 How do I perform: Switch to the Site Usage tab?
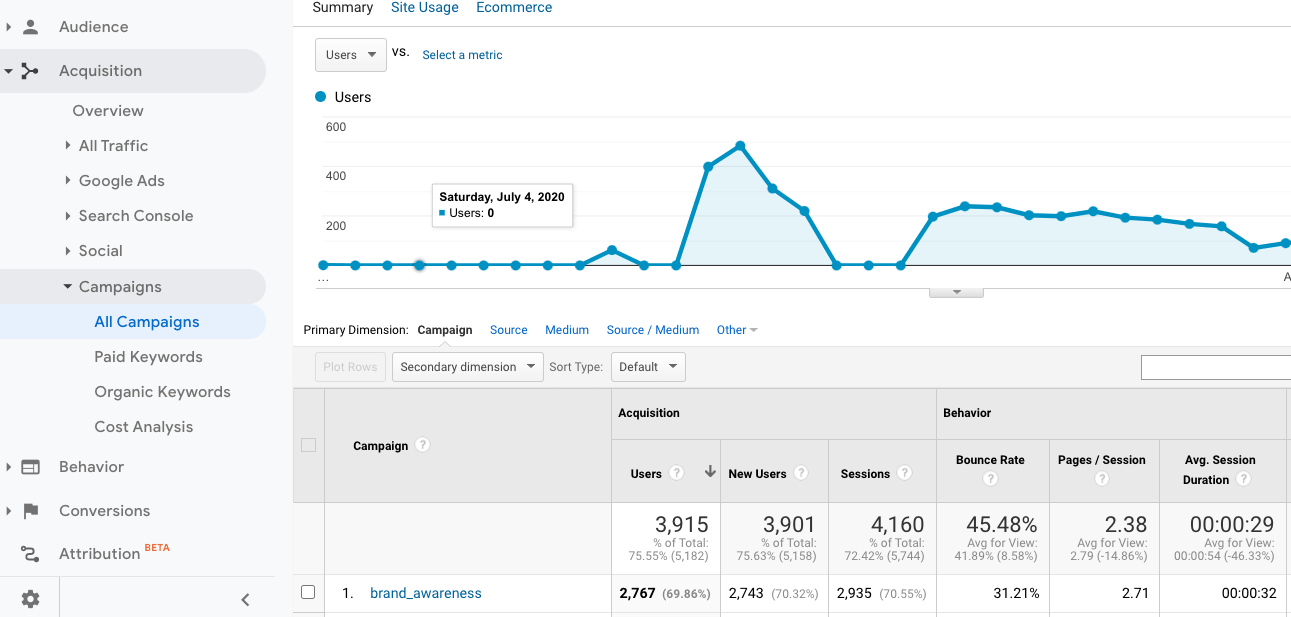(x=424, y=8)
